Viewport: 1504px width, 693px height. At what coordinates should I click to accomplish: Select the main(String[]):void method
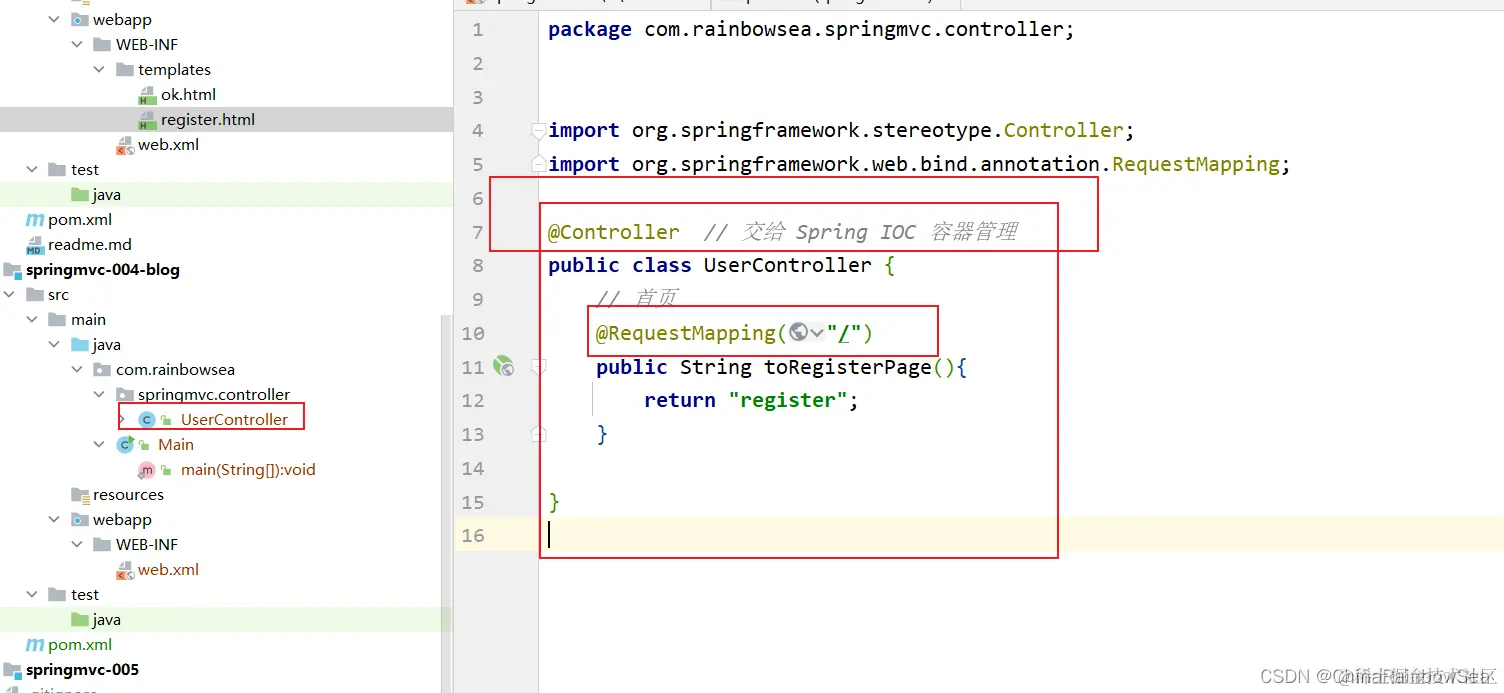point(248,470)
